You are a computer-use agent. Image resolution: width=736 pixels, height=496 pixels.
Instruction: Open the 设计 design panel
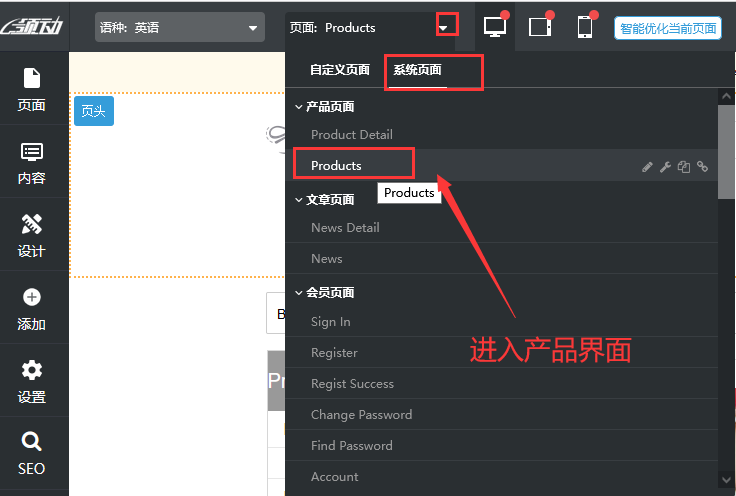(x=32, y=235)
